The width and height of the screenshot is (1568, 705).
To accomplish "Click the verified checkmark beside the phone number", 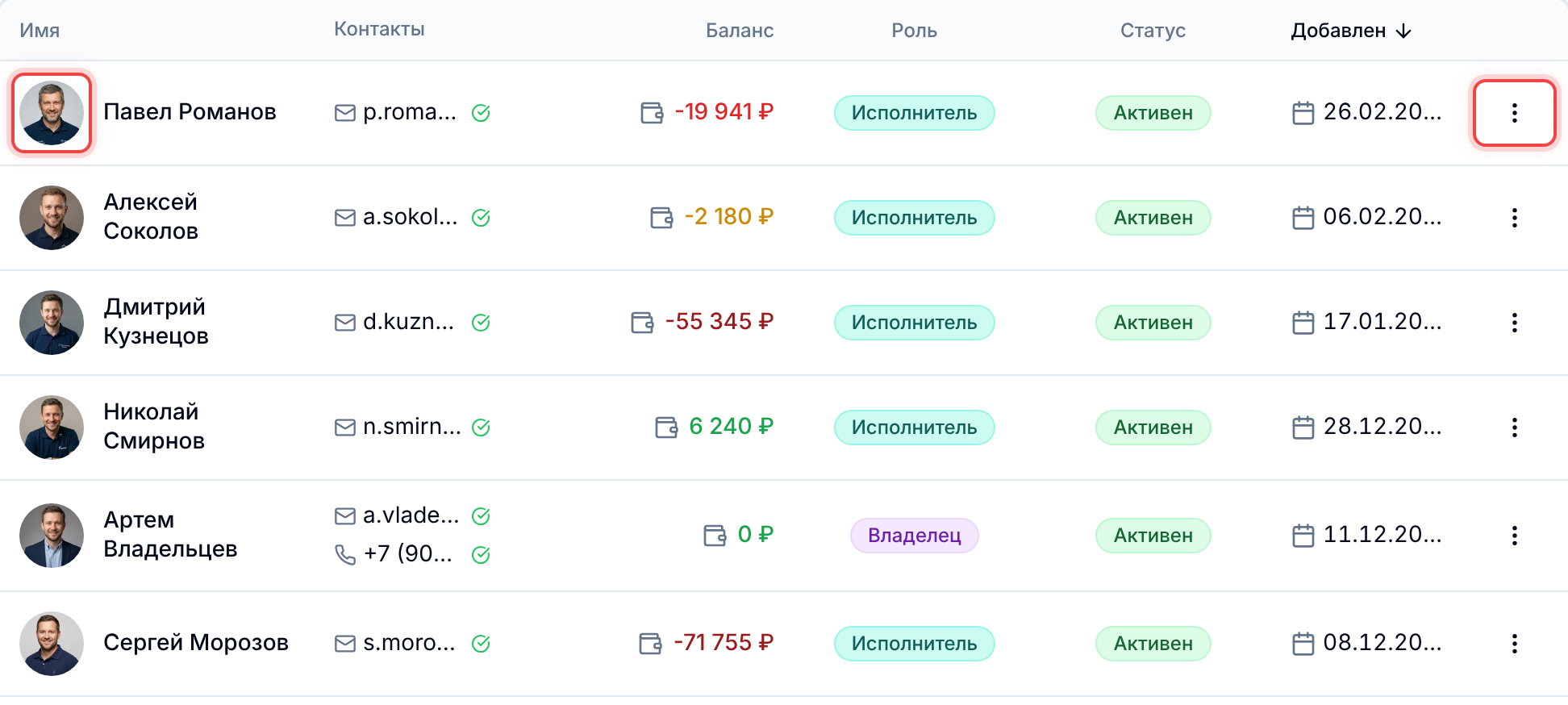I will tap(481, 555).
